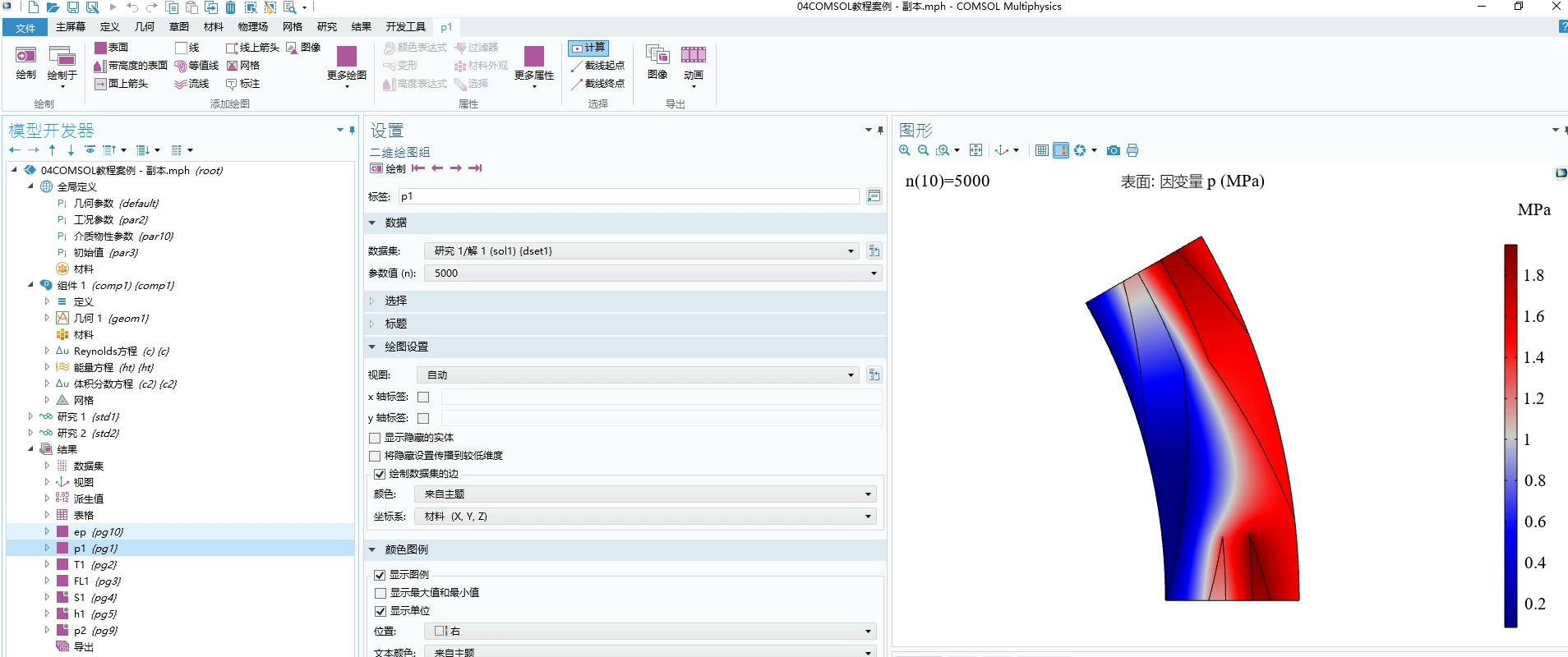The image size is (1568, 657).
Task: Click the Plot (绘制) ribbon button
Action: click(x=26, y=62)
